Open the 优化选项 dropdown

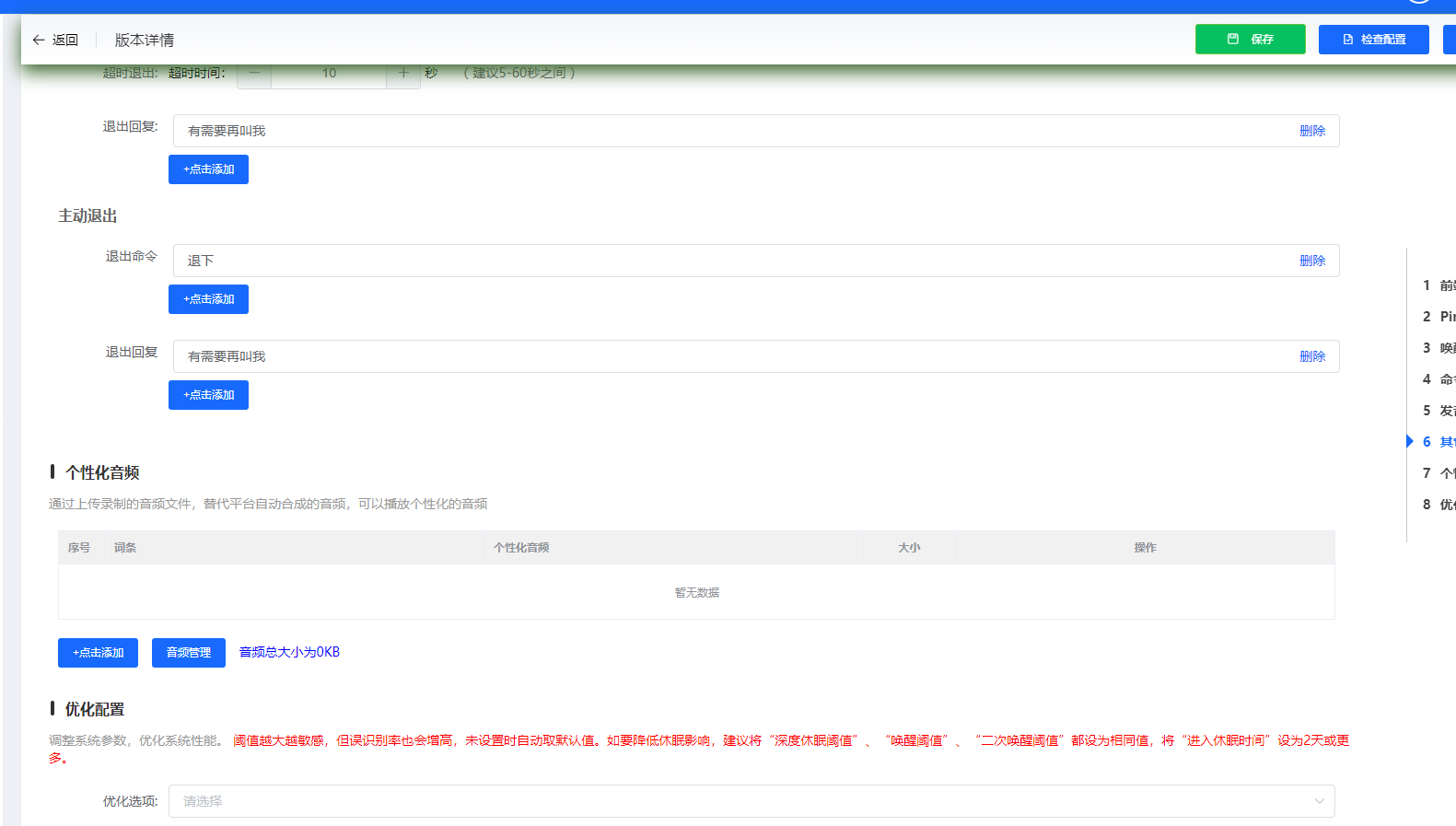737,801
